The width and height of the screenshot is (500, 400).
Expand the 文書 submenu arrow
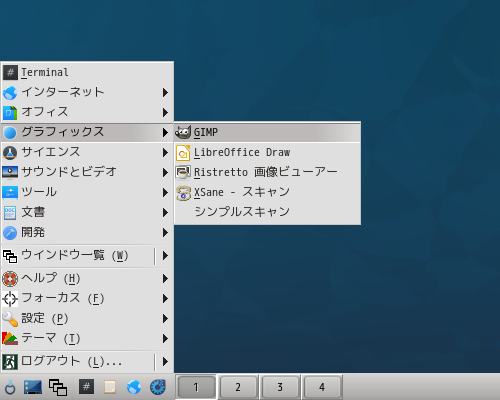(x=165, y=212)
